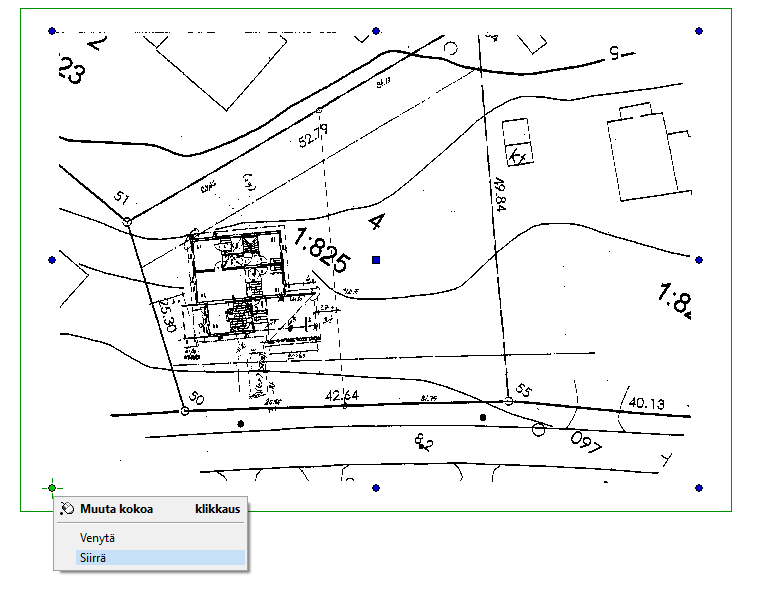Click the 42.64 dimension text

pos(341,396)
